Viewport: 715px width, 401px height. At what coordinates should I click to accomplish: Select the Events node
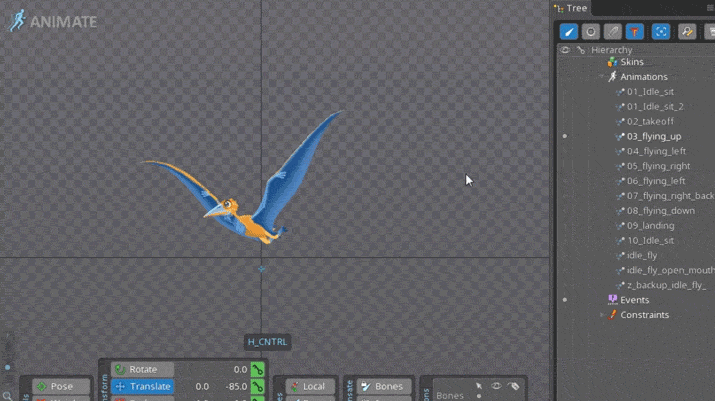tap(634, 300)
